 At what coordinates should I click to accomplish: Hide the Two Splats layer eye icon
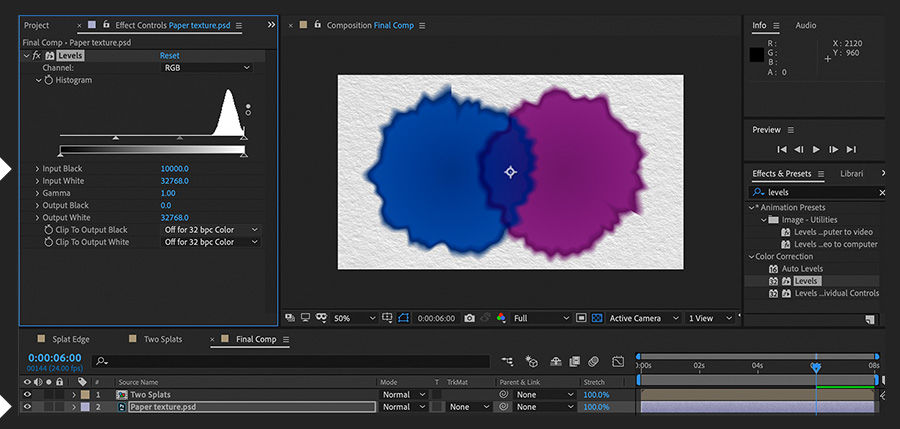click(x=27, y=394)
